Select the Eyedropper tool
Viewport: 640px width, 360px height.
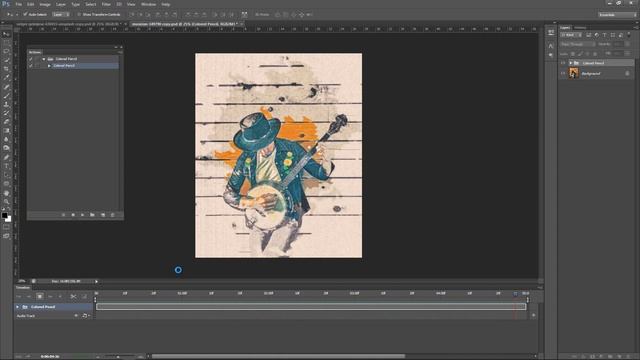pos(6,78)
